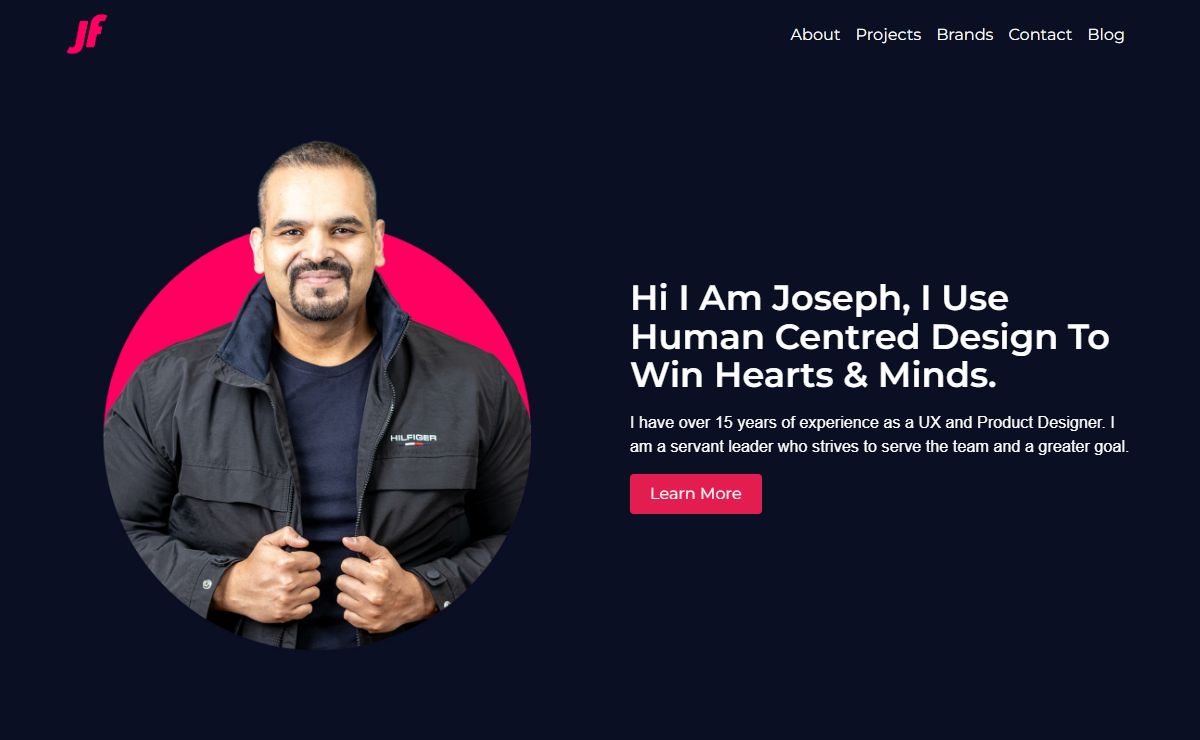Click the Human Centred Design headline line
The height and width of the screenshot is (740, 1200).
click(x=870, y=337)
